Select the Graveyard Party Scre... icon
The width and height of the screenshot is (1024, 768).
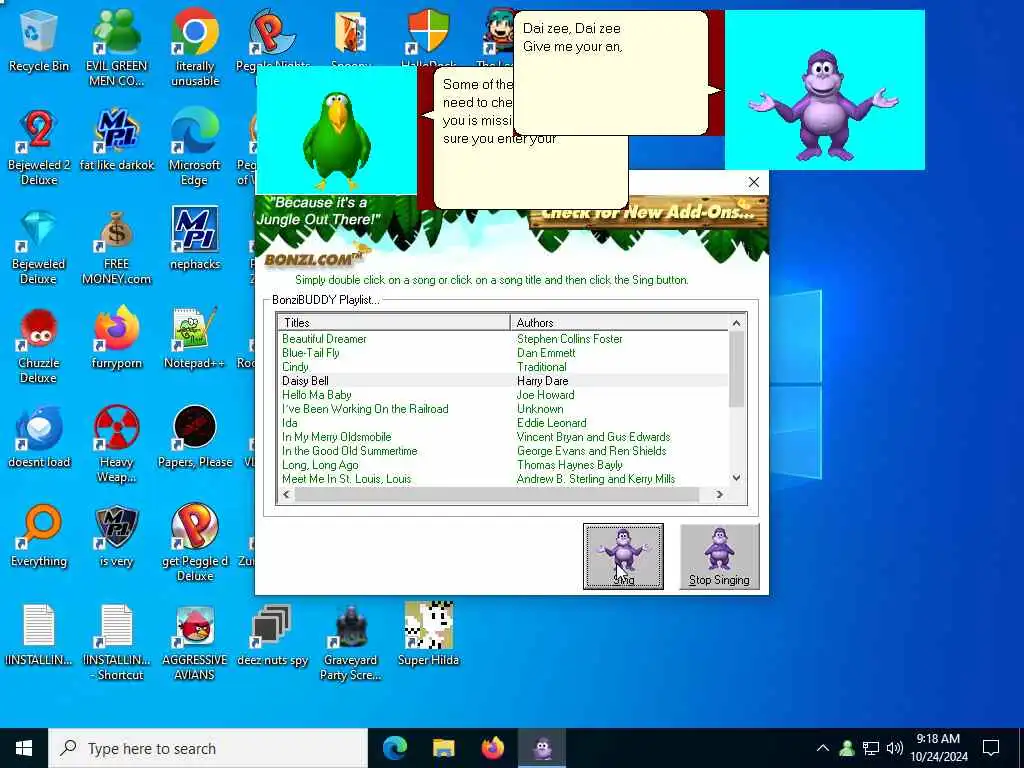click(x=351, y=643)
